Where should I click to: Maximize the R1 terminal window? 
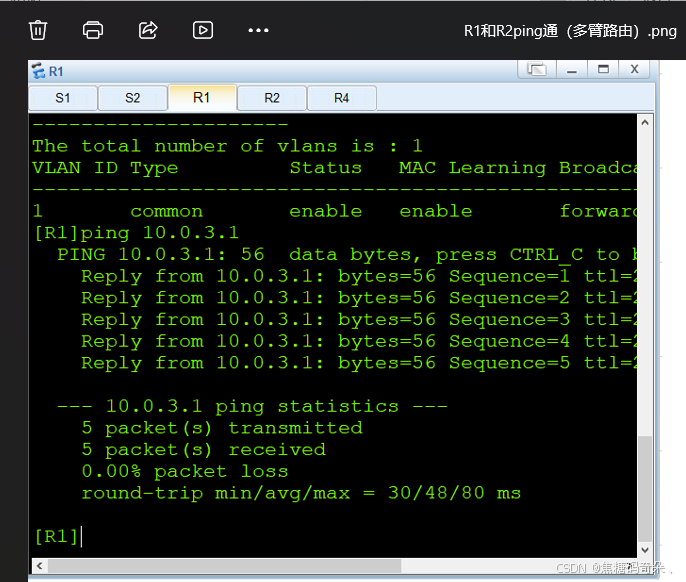point(603,69)
